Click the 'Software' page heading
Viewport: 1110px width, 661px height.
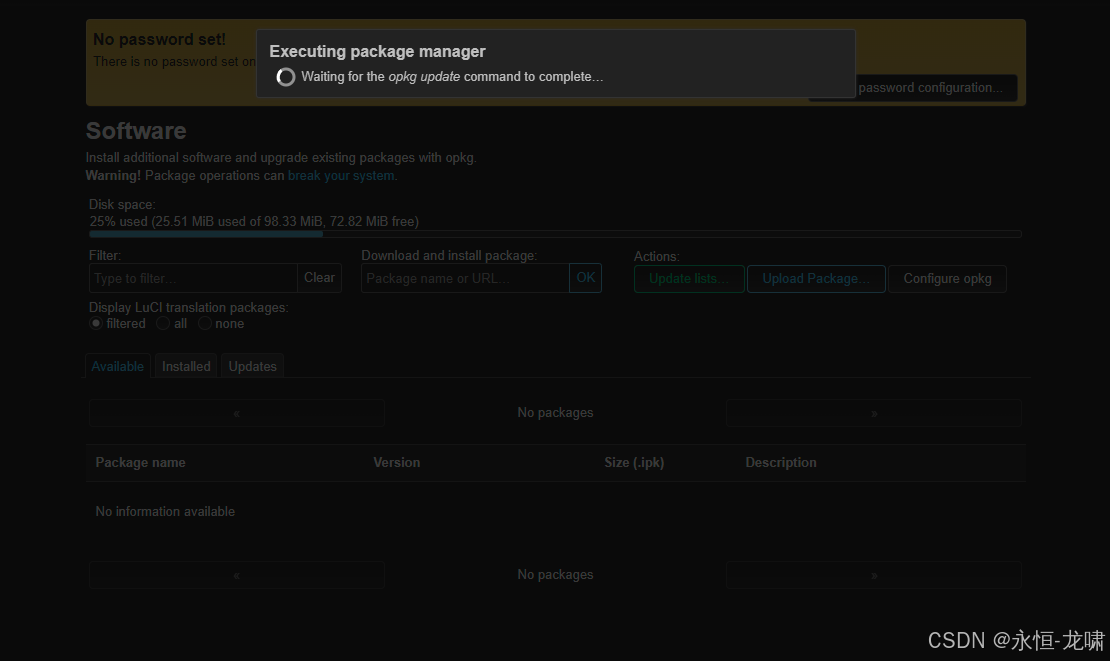point(136,131)
